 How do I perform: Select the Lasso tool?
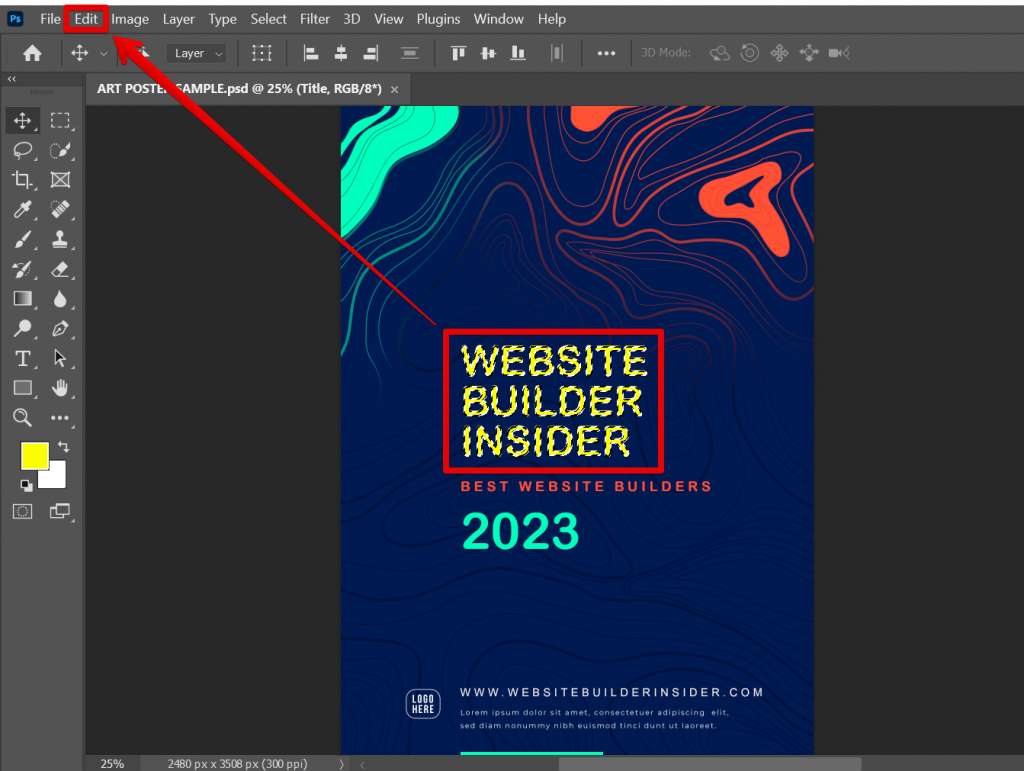pyautogui.click(x=22, y=150)
